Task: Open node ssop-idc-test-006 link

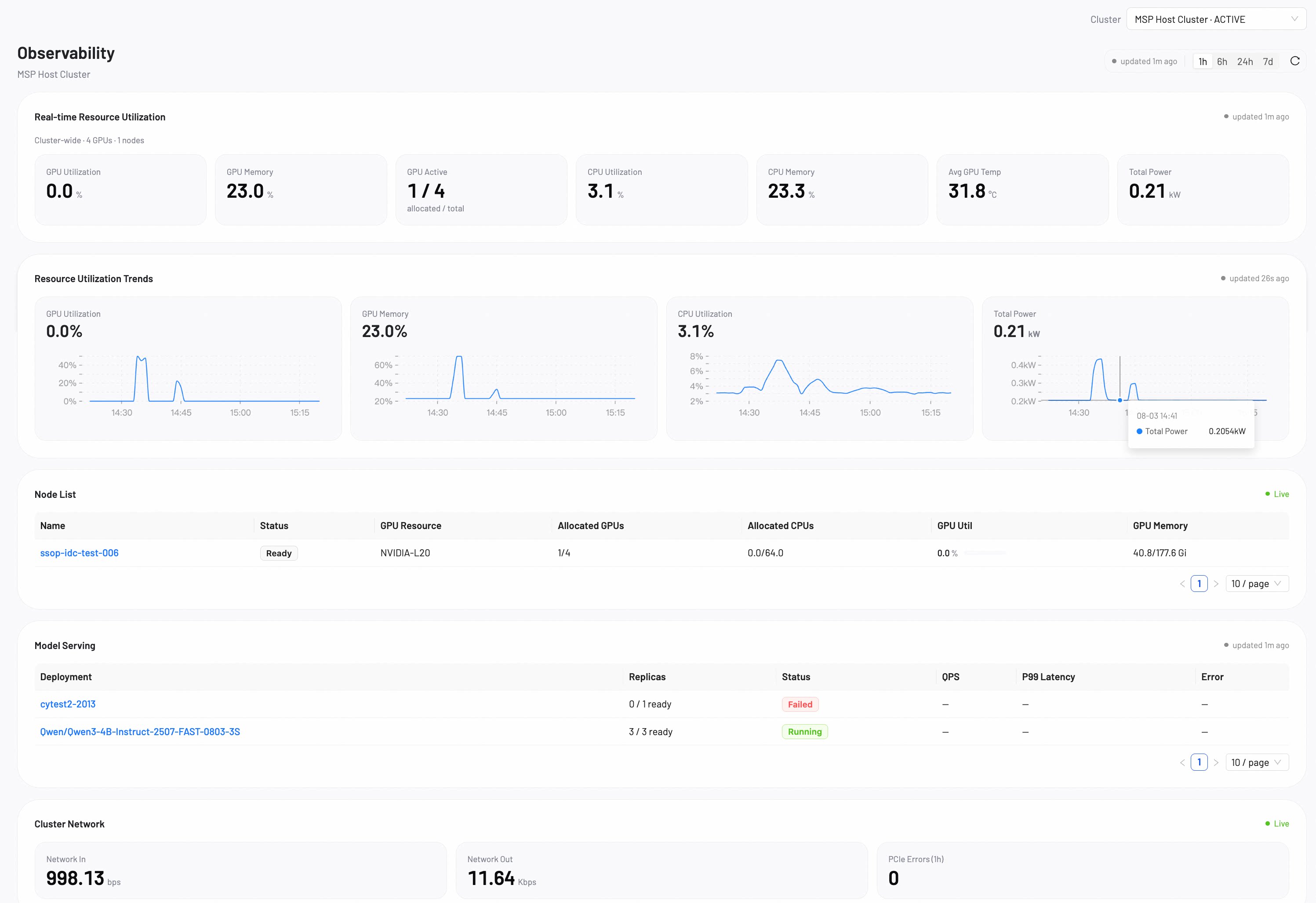Action: [79, 553]
